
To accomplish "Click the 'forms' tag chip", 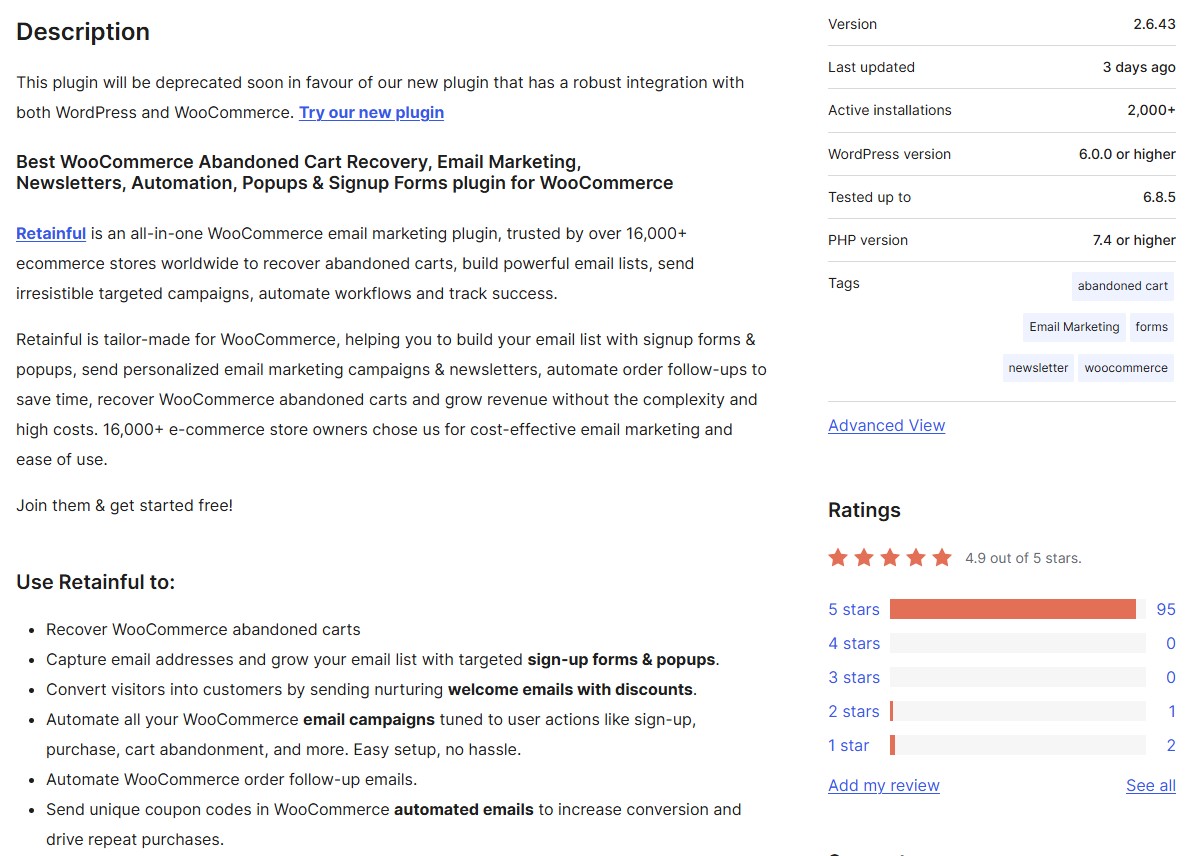I will point(1151,327).
